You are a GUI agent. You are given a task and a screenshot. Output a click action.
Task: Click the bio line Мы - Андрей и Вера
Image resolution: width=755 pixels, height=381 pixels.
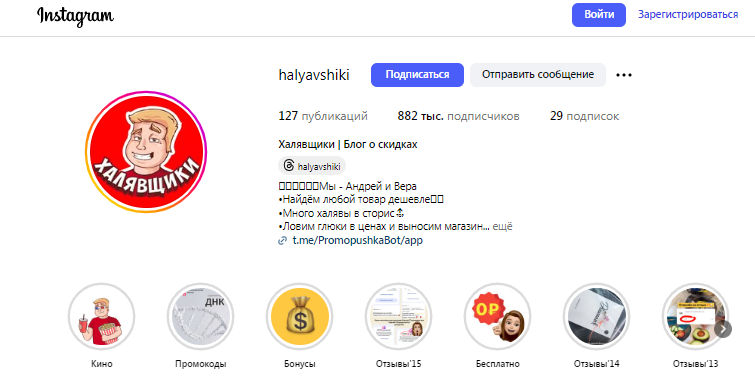(348, 186)
